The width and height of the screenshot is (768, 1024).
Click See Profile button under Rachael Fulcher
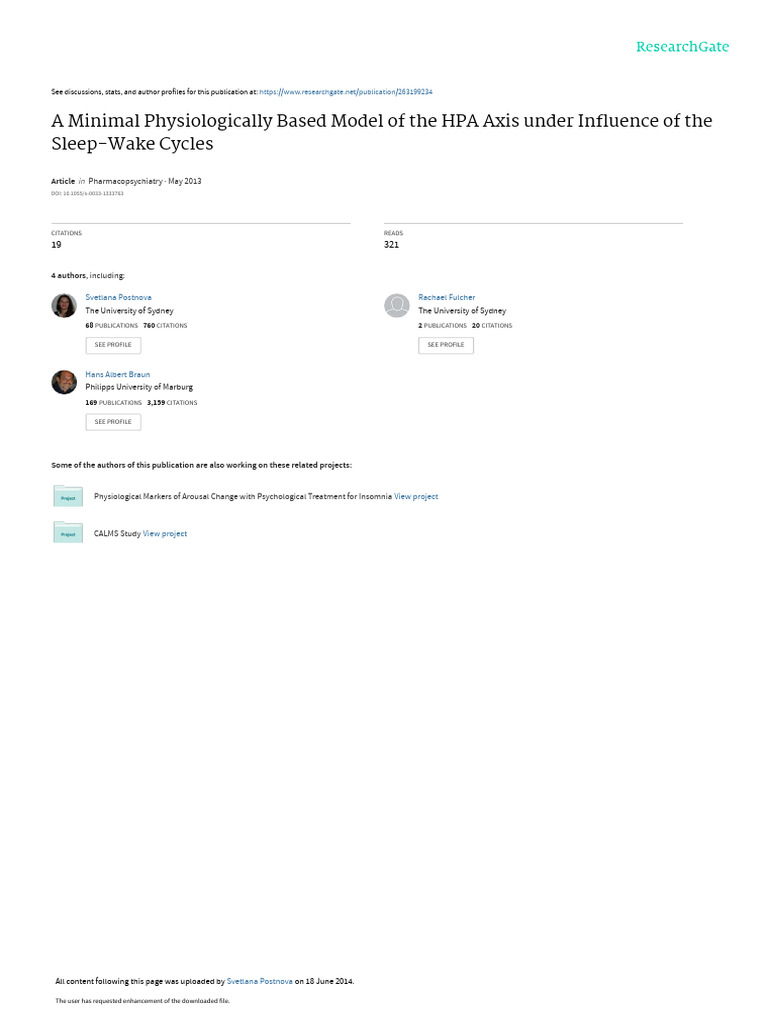[446, 345]
